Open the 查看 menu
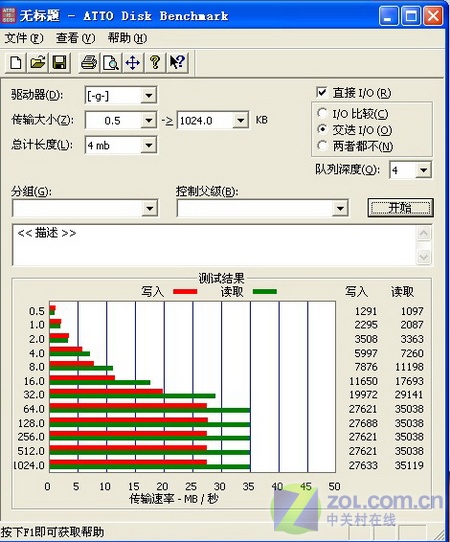 pos(75,38)
